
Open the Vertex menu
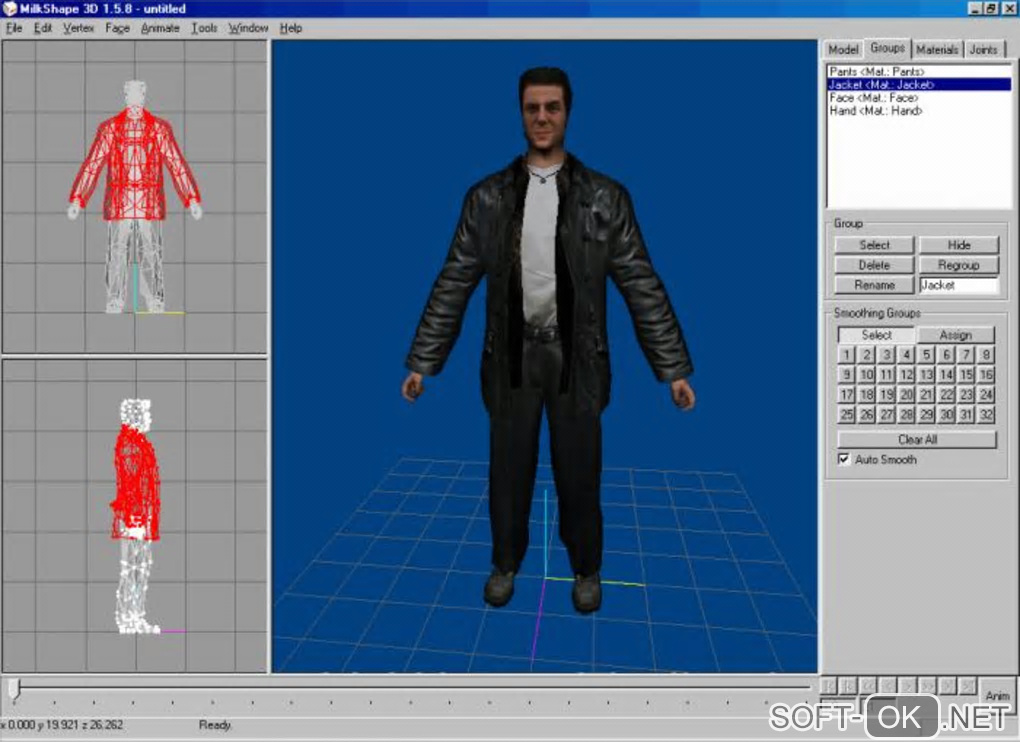78,28
